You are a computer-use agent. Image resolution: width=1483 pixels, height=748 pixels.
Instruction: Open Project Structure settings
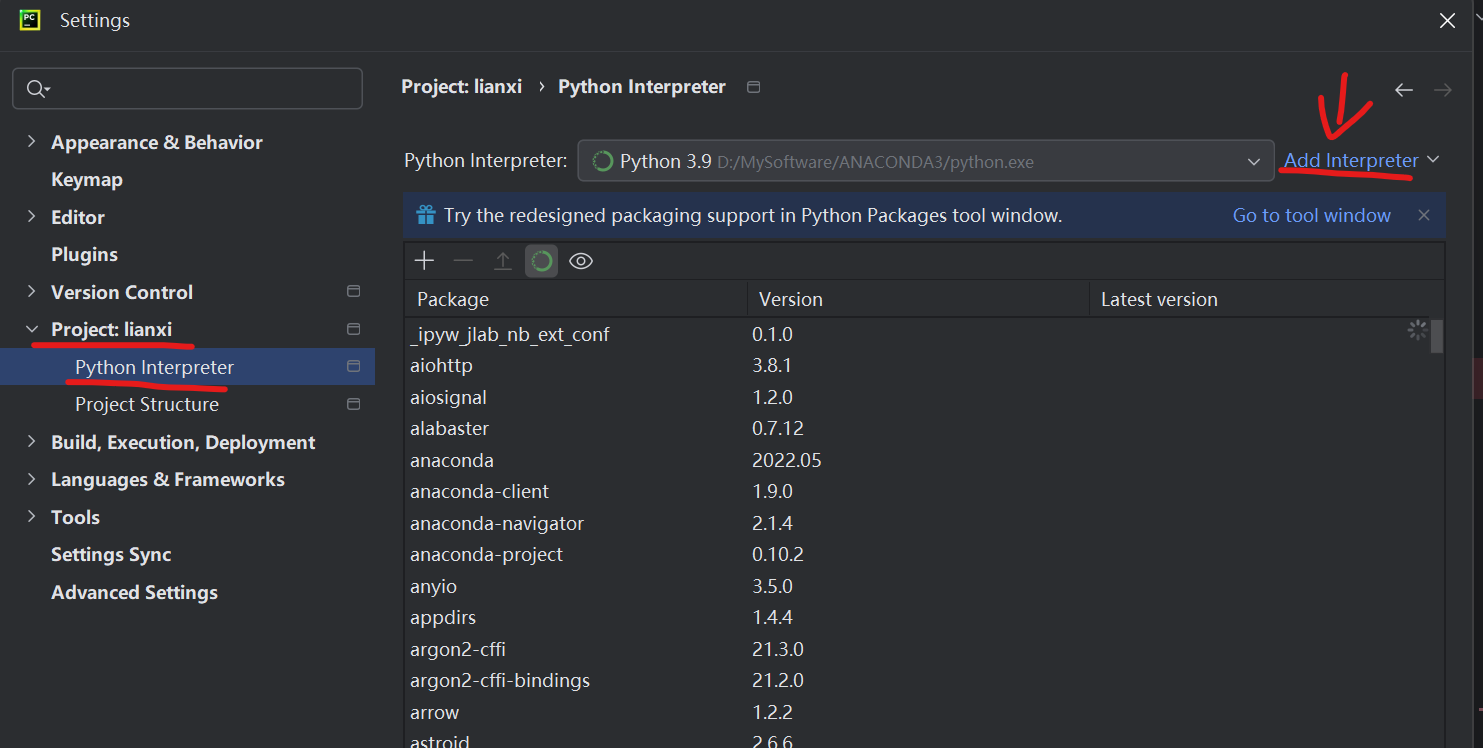click(147, 404)
